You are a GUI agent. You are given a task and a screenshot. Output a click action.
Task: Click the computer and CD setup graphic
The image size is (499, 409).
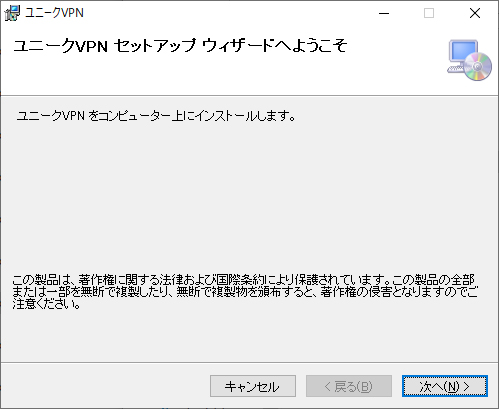[x=470, y=60]
